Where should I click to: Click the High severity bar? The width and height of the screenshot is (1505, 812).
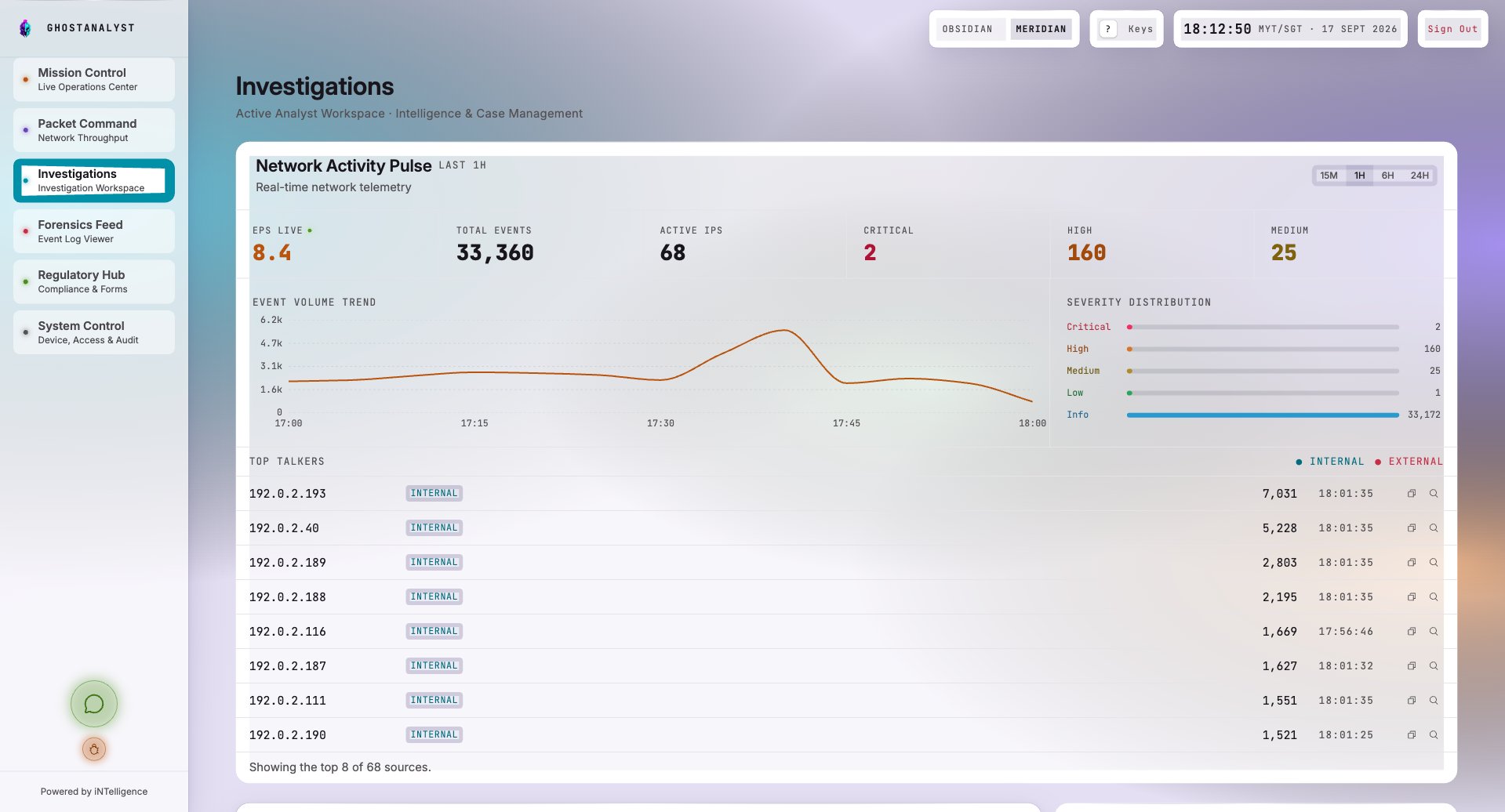coord(1263,349)
